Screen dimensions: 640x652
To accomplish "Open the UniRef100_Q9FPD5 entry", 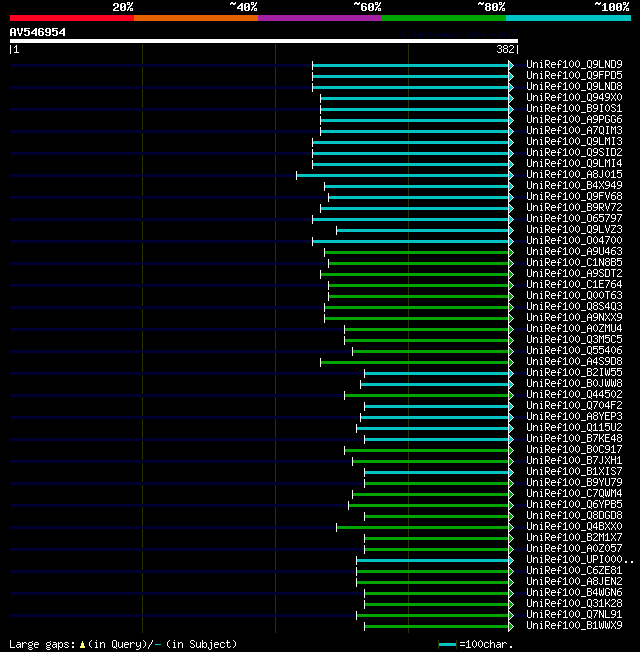I will [x=574, y=75].
